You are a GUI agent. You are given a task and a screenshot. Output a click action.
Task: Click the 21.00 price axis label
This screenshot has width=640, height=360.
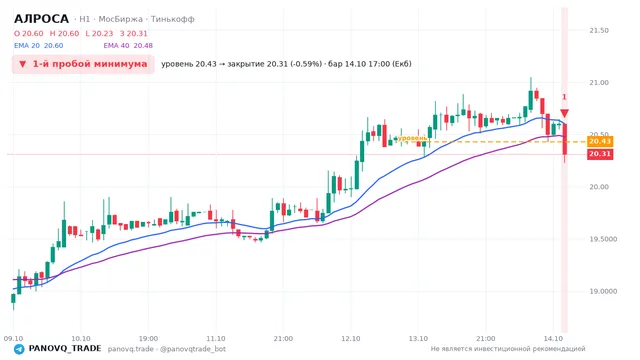coord(599,83)
